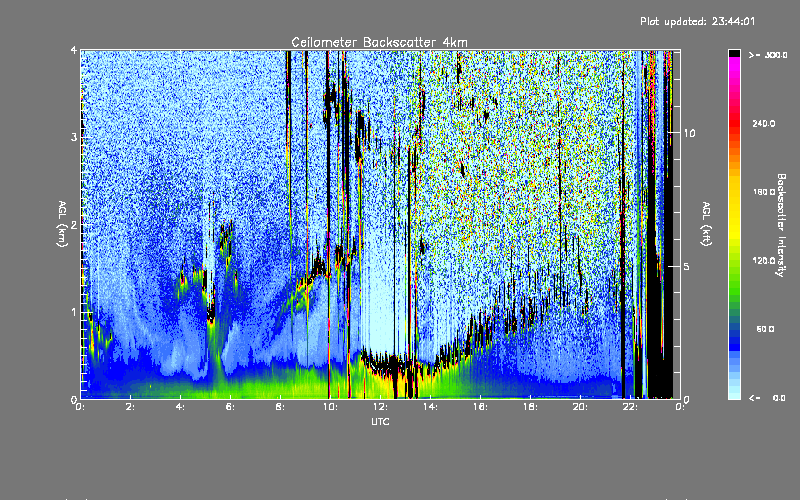Select the "22:" hour tick on UTC axis
The image size is (800, 500).
[630, 407]
